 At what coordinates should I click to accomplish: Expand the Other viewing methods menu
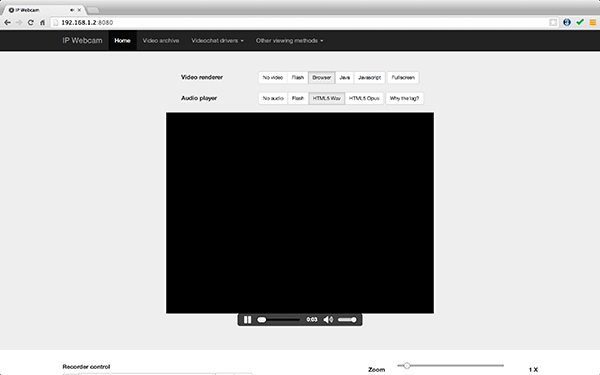(289, 41)
